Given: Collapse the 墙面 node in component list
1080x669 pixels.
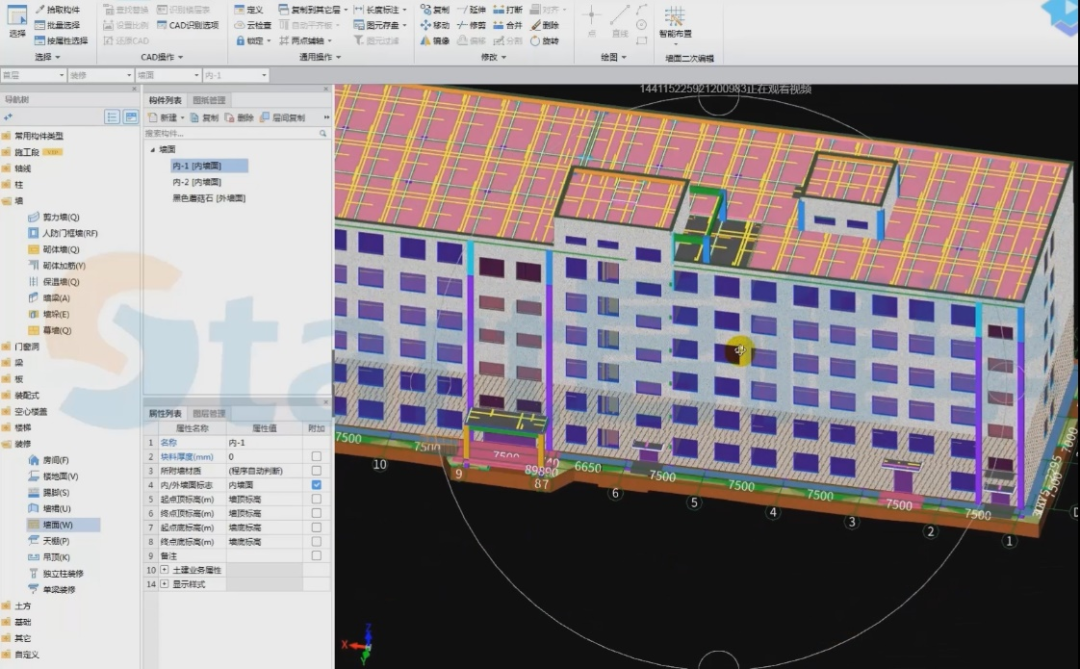Looking at the screenshot, I should click(x=153, y=150).
